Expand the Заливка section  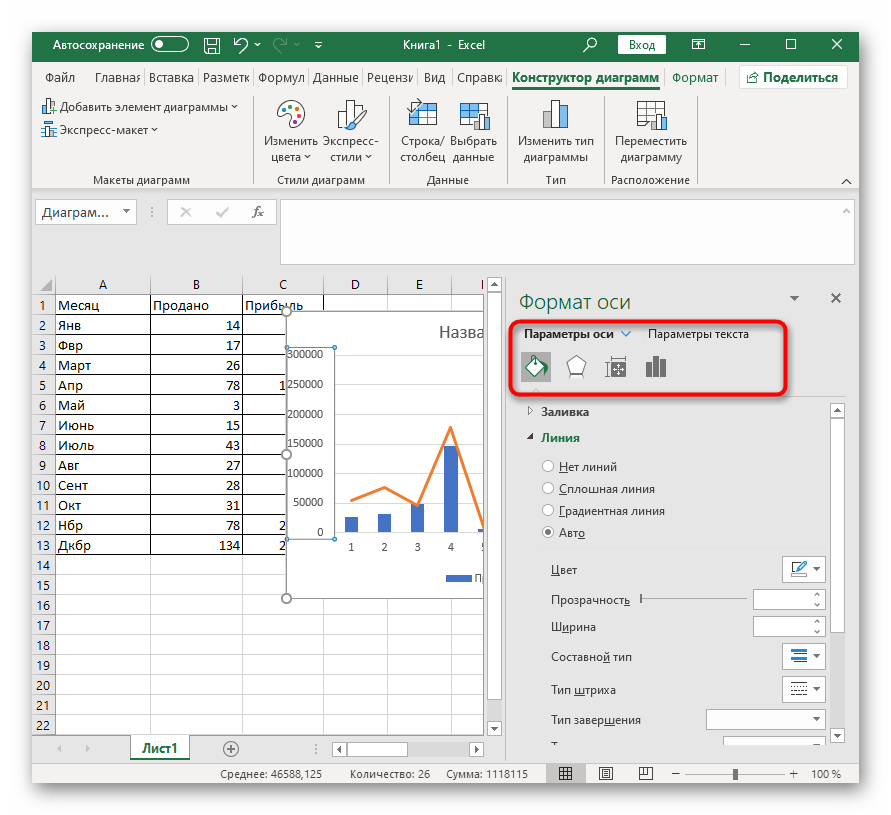pyautogui.click(x=565, y=411)
